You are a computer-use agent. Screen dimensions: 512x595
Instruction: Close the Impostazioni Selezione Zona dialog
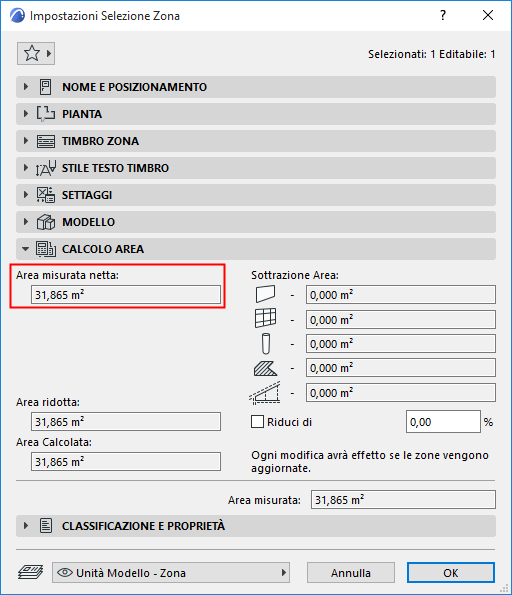[488, 16]
